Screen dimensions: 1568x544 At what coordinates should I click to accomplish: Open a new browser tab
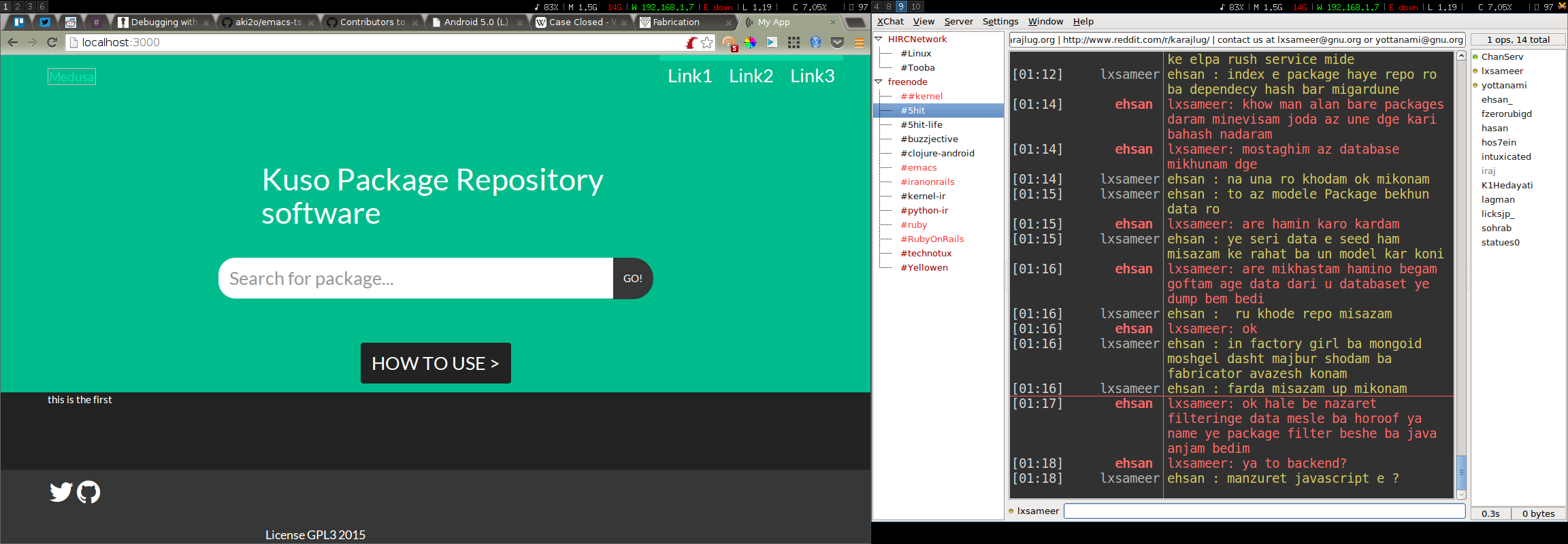(854, 22)
